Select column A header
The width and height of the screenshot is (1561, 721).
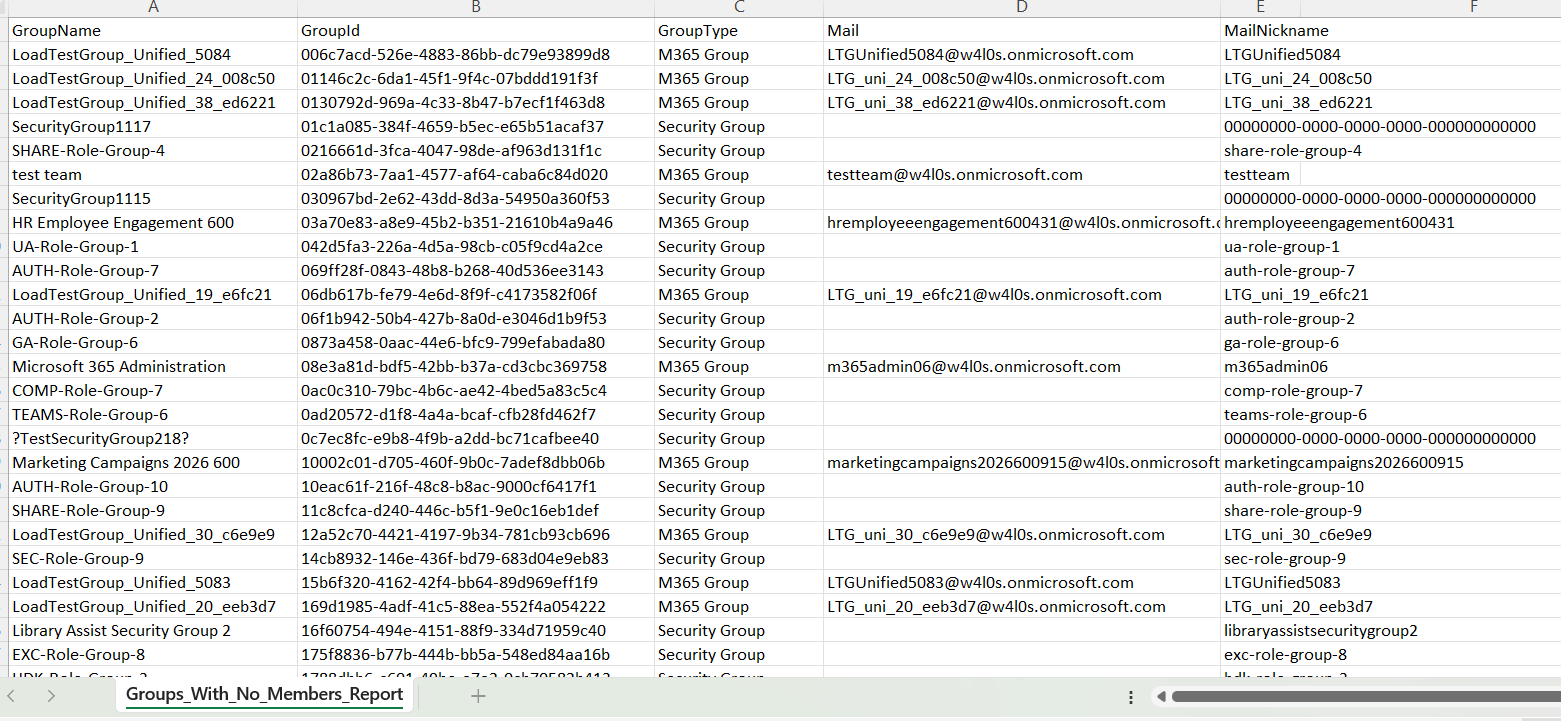(153, 8)
